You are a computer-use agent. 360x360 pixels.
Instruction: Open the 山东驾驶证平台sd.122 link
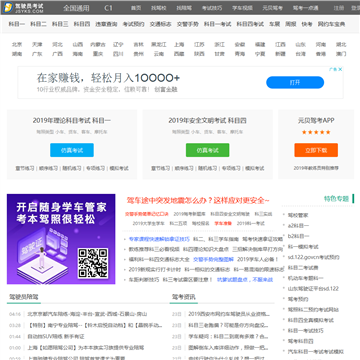[313, 289]
